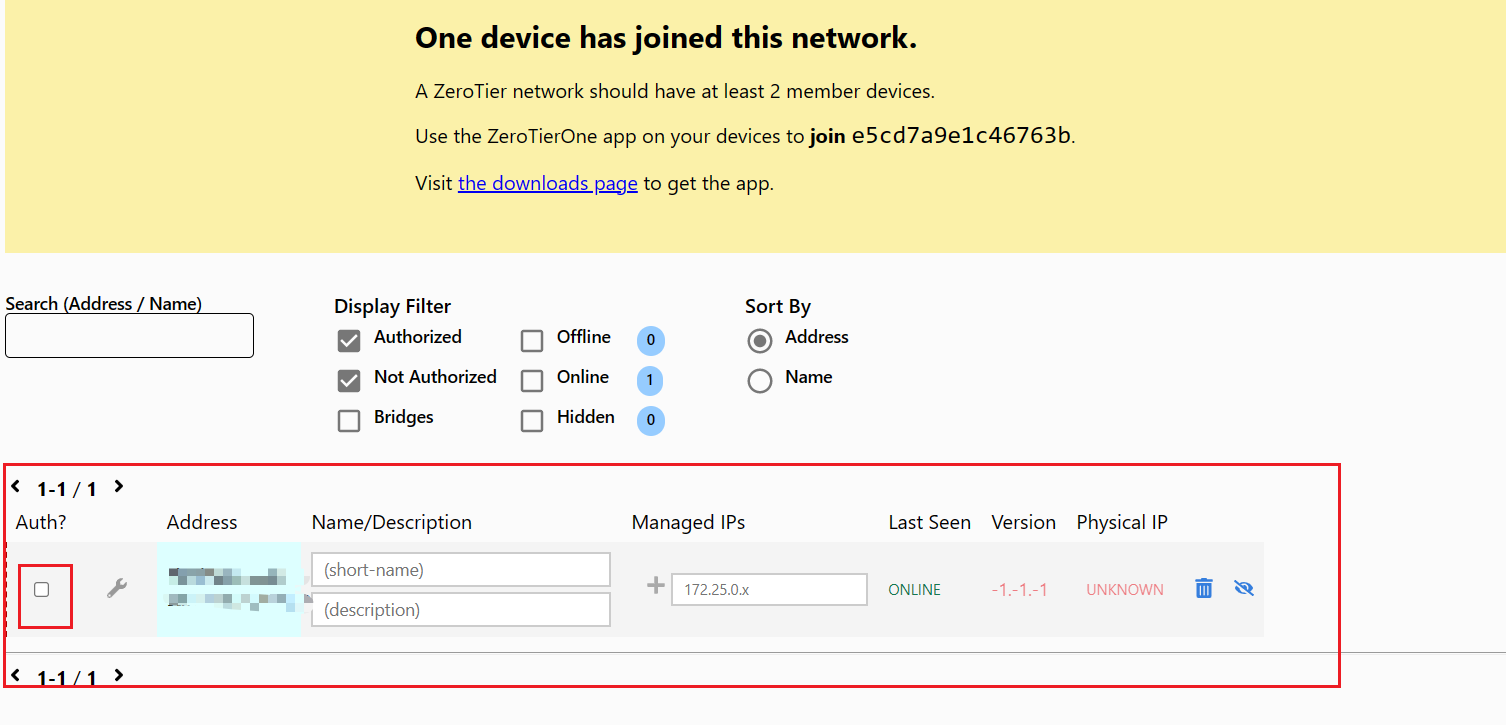The width and height of the screenshot is (1506, 725).
Task: Uncheck the Authorized display filter
Action: (x=349, y=341)
